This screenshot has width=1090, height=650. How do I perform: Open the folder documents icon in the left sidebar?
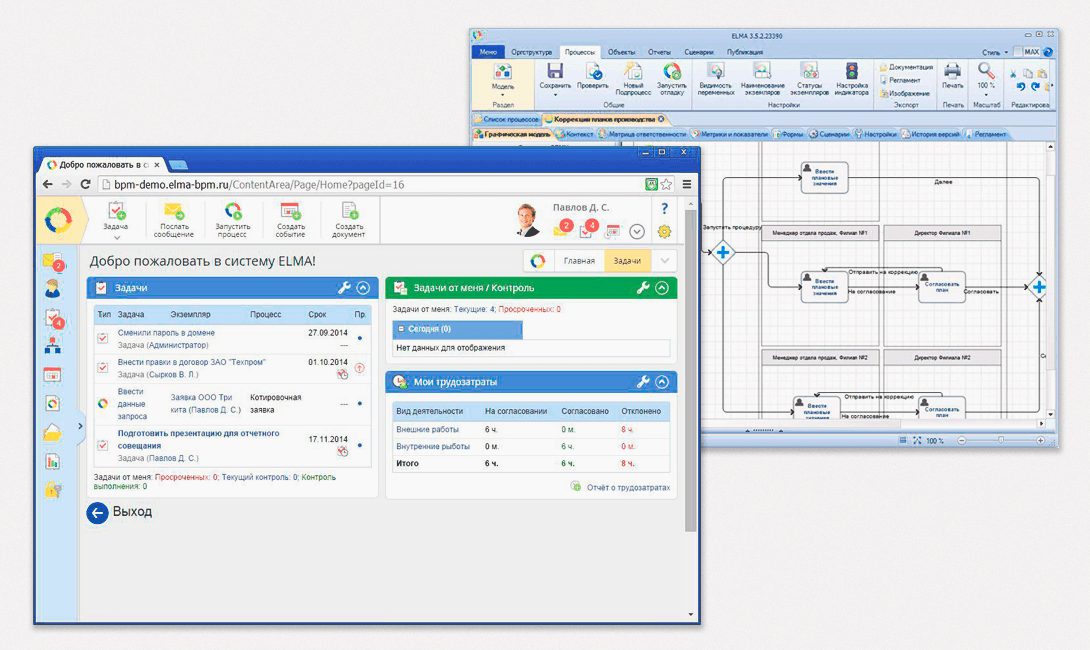pos(53,433)
